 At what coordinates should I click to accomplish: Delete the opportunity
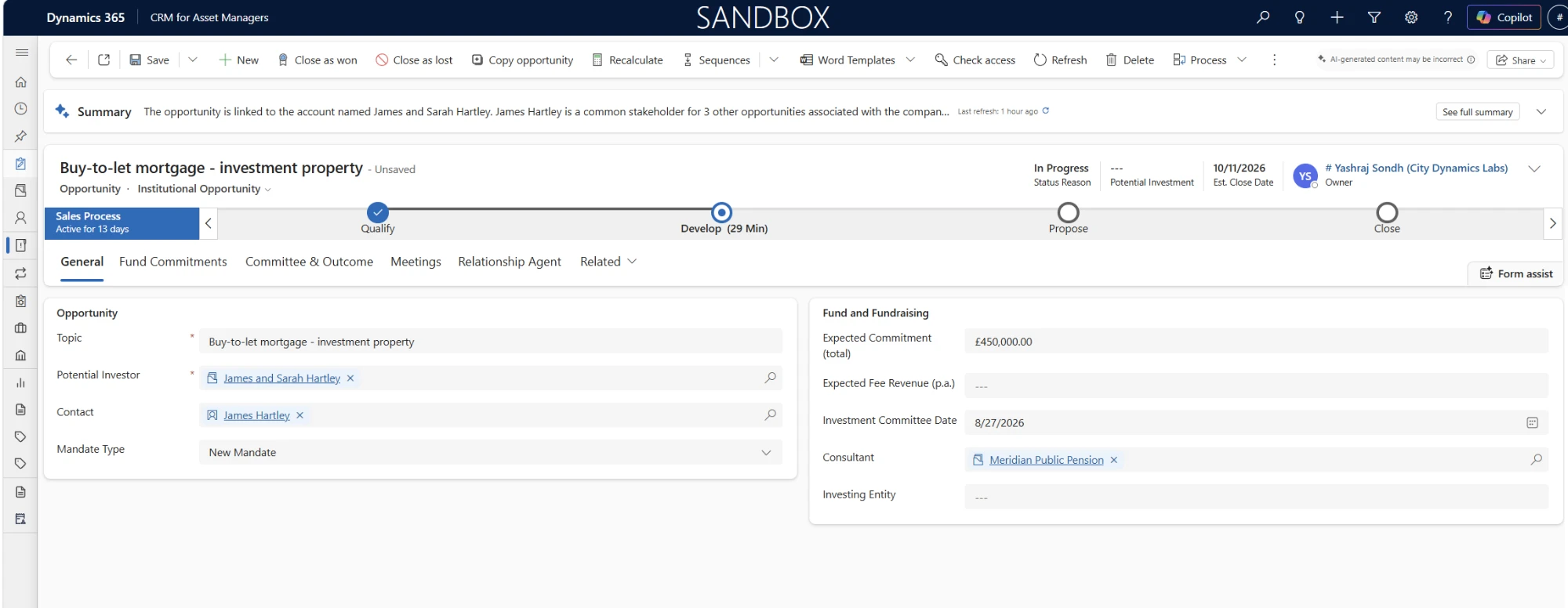[x=1130, y=60]
